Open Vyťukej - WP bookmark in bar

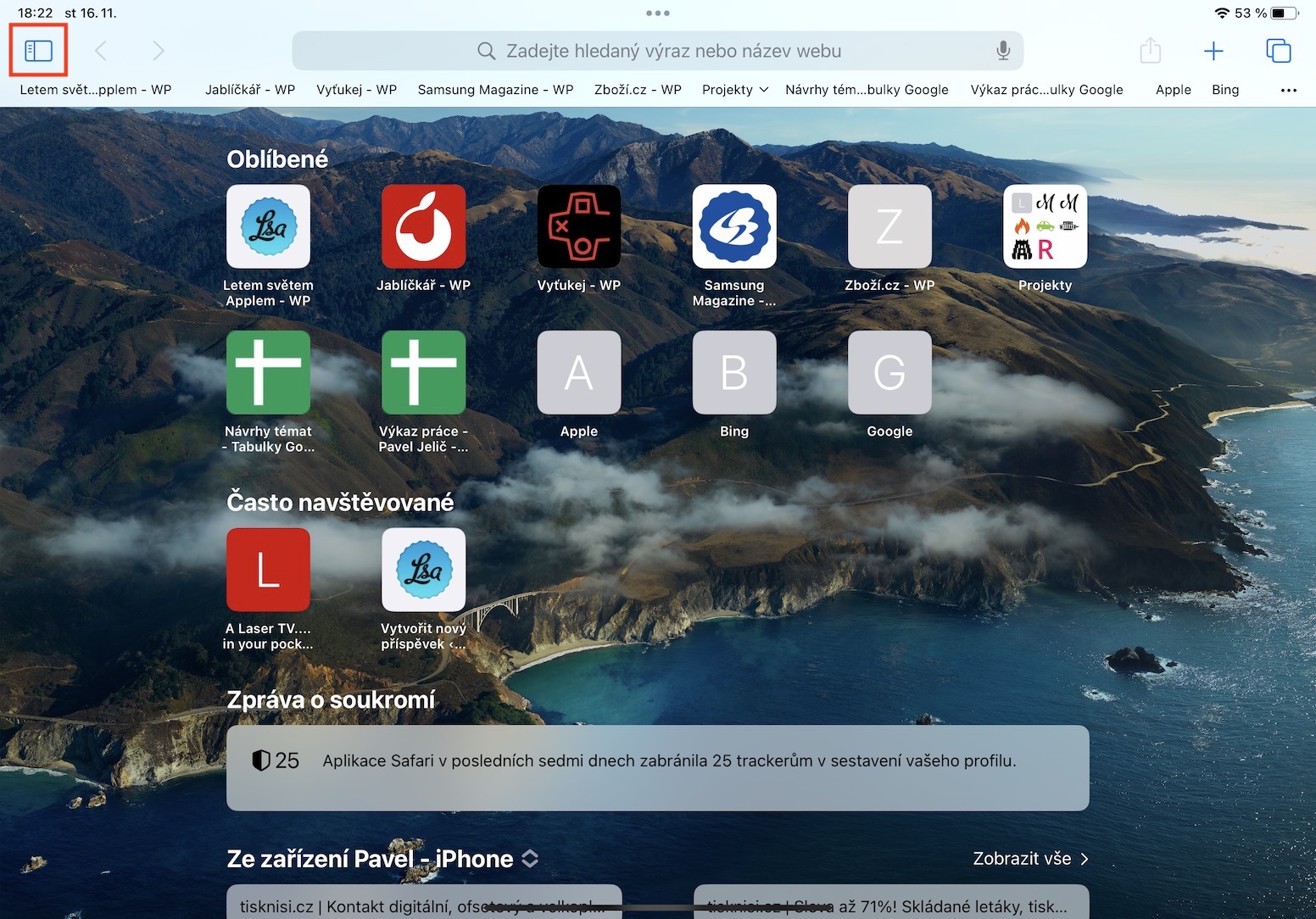pos(356,90)
